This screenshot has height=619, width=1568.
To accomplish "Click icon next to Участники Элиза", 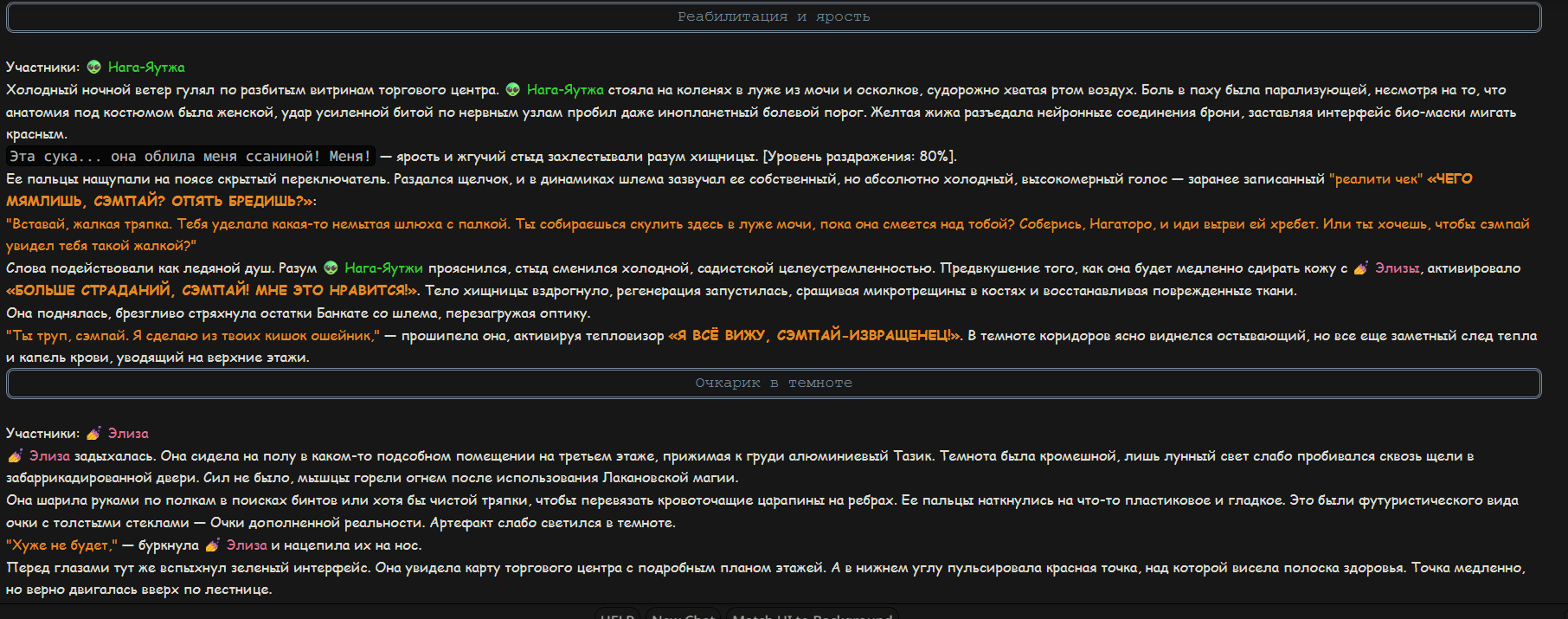I will pyautogui.click(x=93, y=434).
